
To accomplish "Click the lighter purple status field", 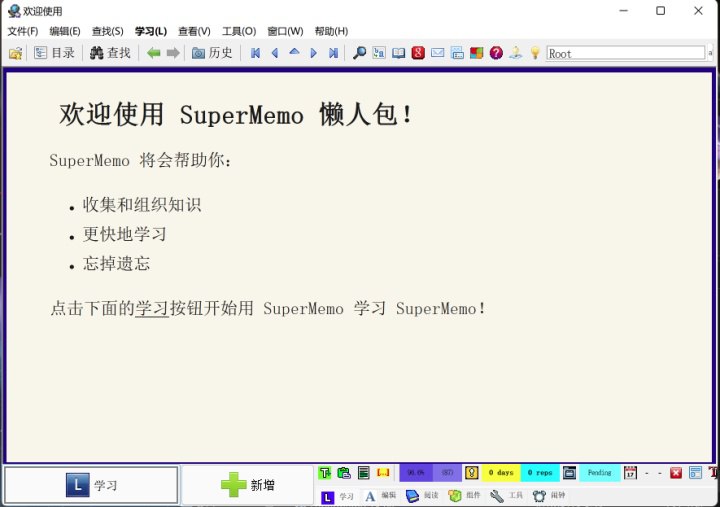I will click(447, 473).
